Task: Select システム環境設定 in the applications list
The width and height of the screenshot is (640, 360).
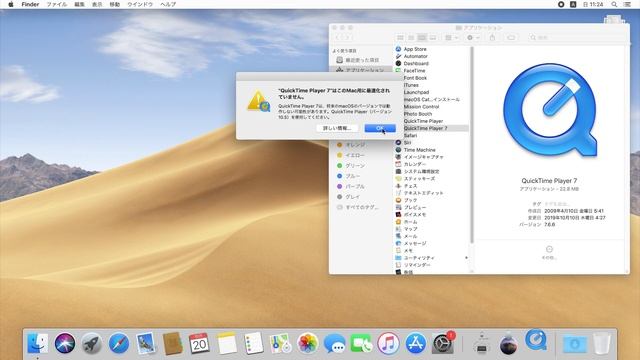Action: coord(421,171)
